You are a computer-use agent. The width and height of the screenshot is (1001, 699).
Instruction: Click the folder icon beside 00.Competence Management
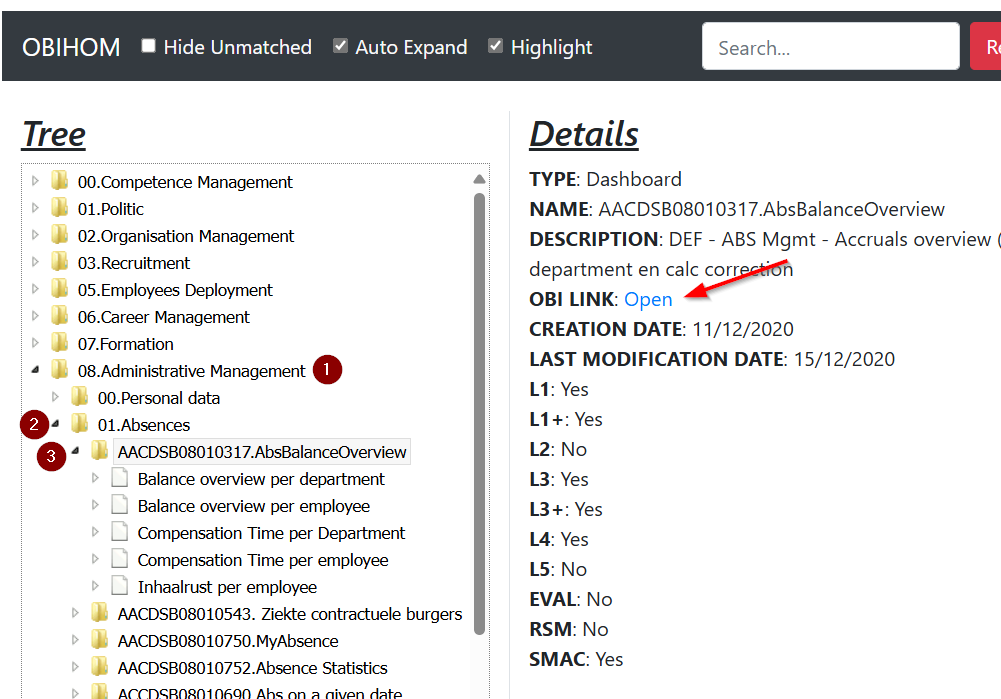(x=60, y=182)
